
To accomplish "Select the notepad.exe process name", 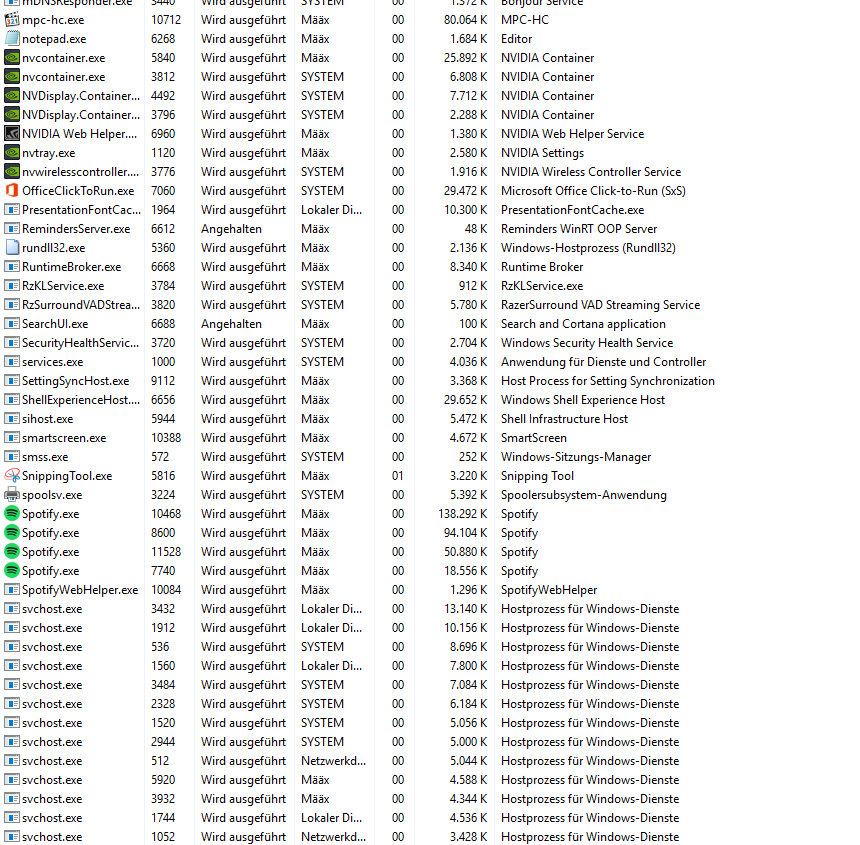I will coord(54,39).
